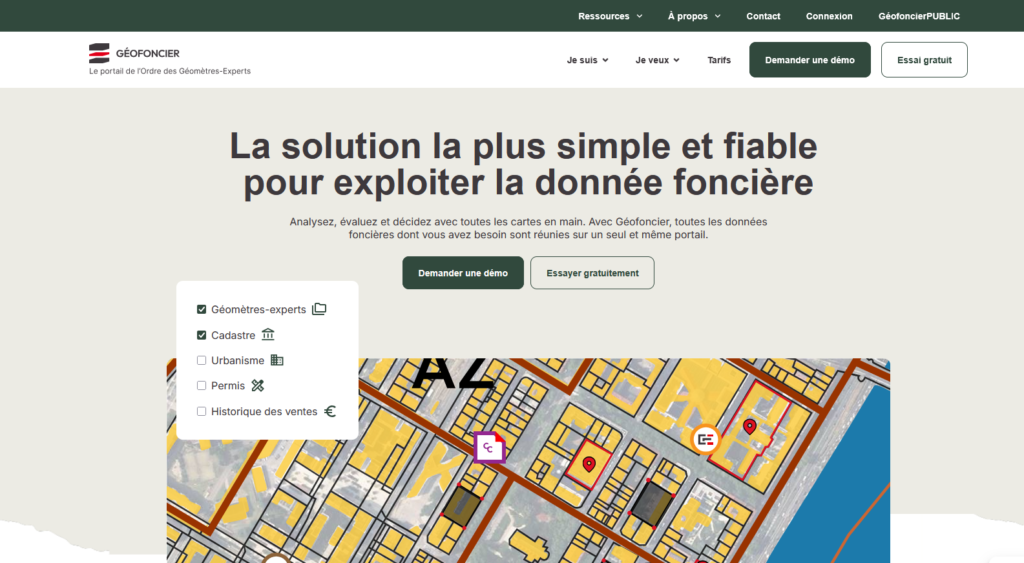Image resolution: width=1024 pixels, height=563 pixels.
Task: Go to Connexion
Action: tap(829, 16)
